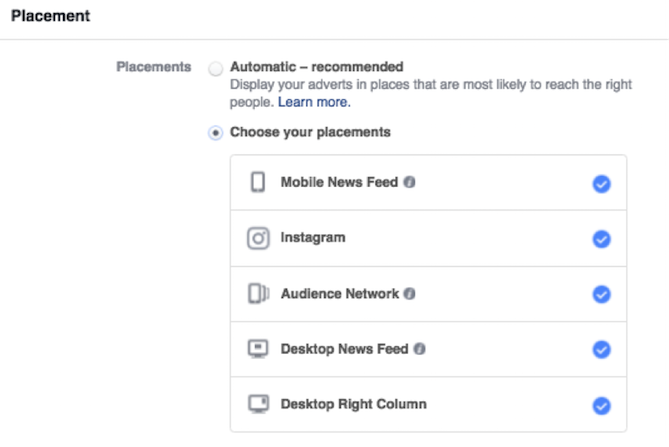This screenshot has width=669, height=447.
Task: Click the Desktop News Feed monitor icon
Action: [258, 349]
